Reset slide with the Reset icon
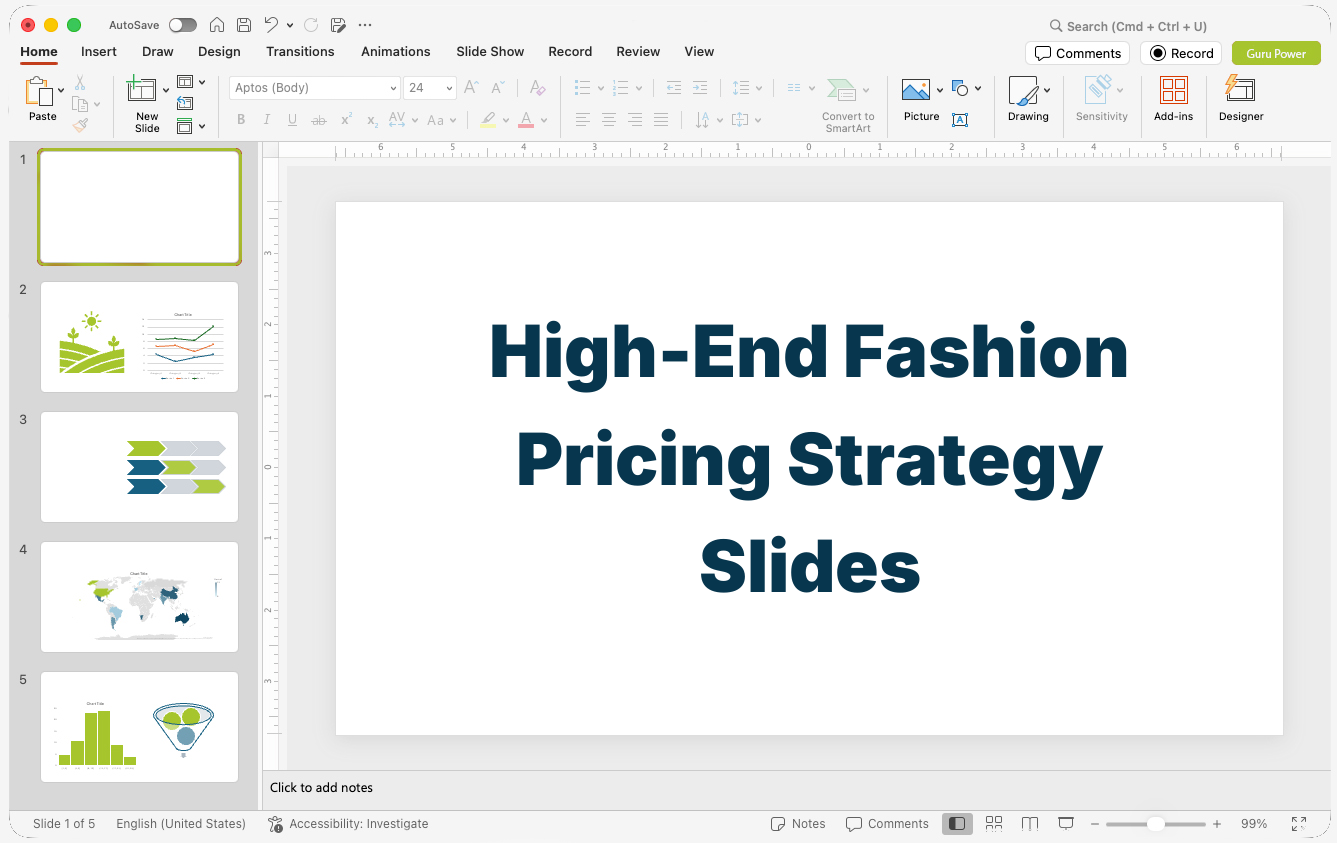This screenshot has width=1337, height=843. click(x=185, y=103)
